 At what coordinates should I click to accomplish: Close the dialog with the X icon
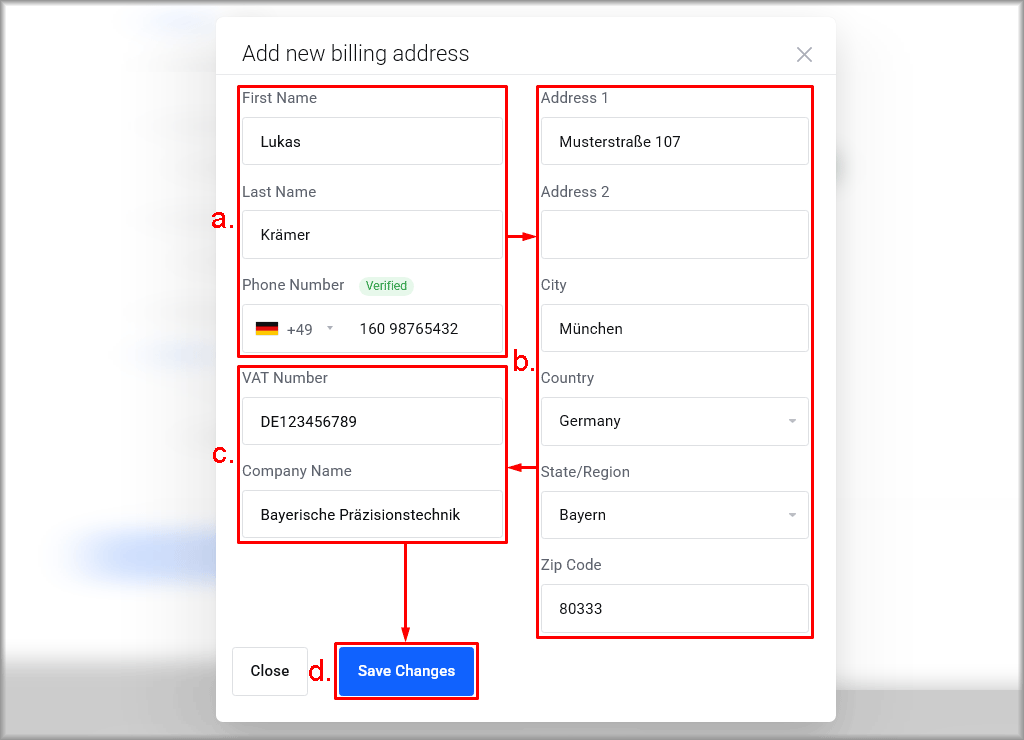point(804,55)
